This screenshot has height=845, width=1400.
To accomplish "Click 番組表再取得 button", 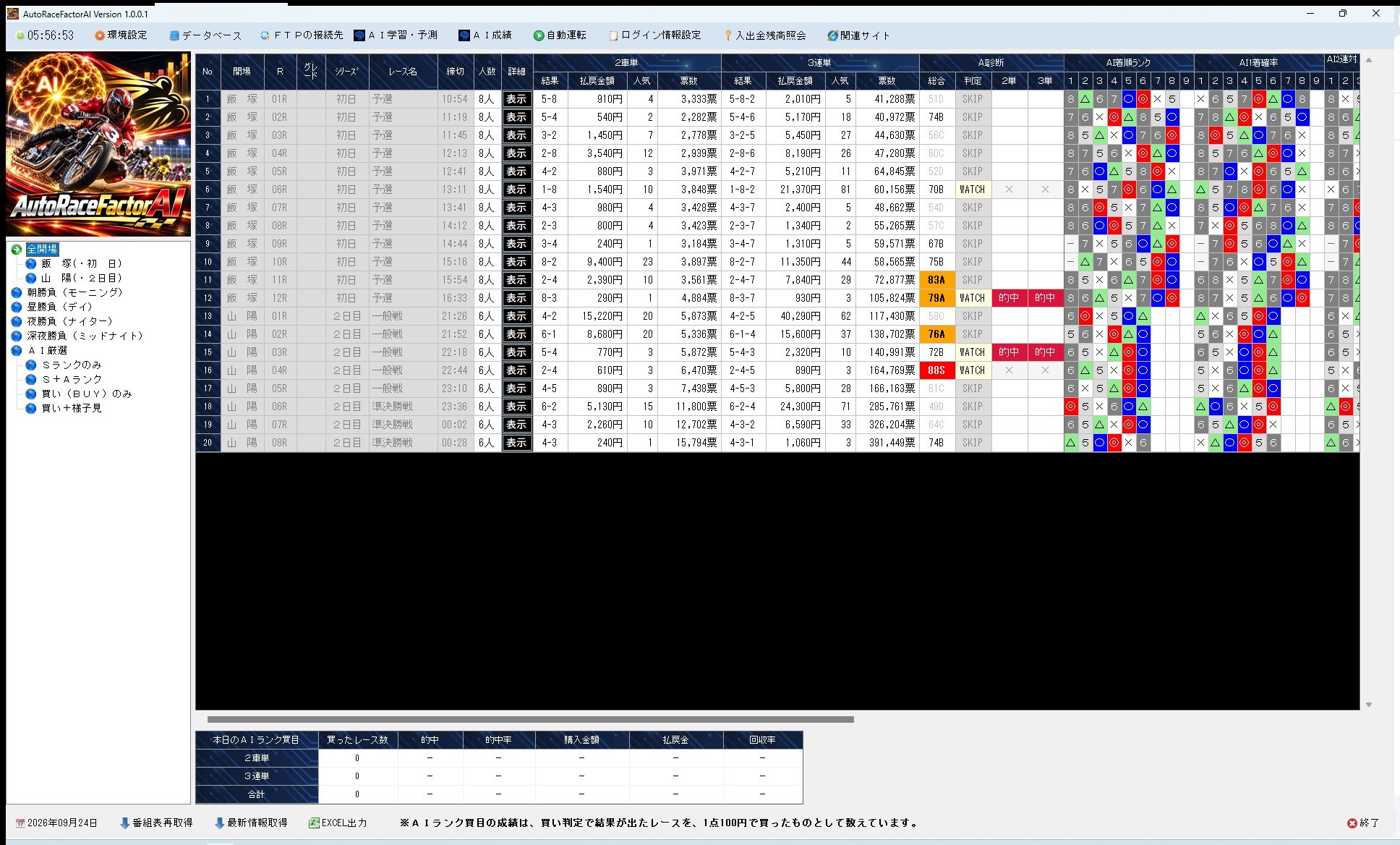I will click(156, 823).
